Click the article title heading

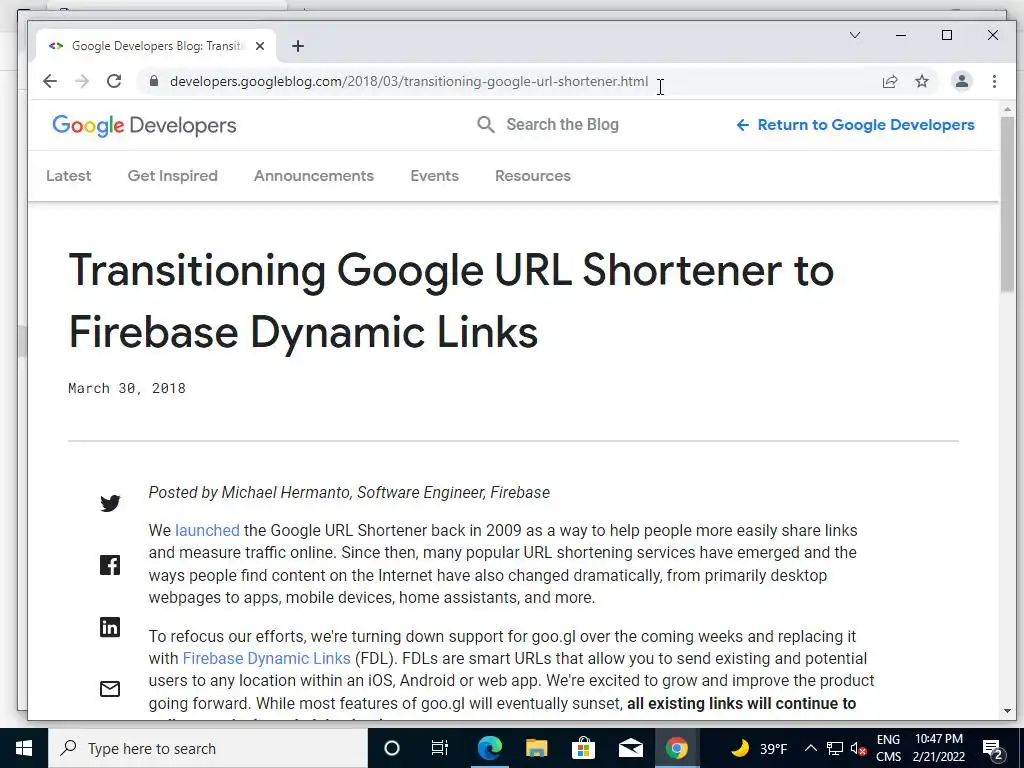[451, 301]
